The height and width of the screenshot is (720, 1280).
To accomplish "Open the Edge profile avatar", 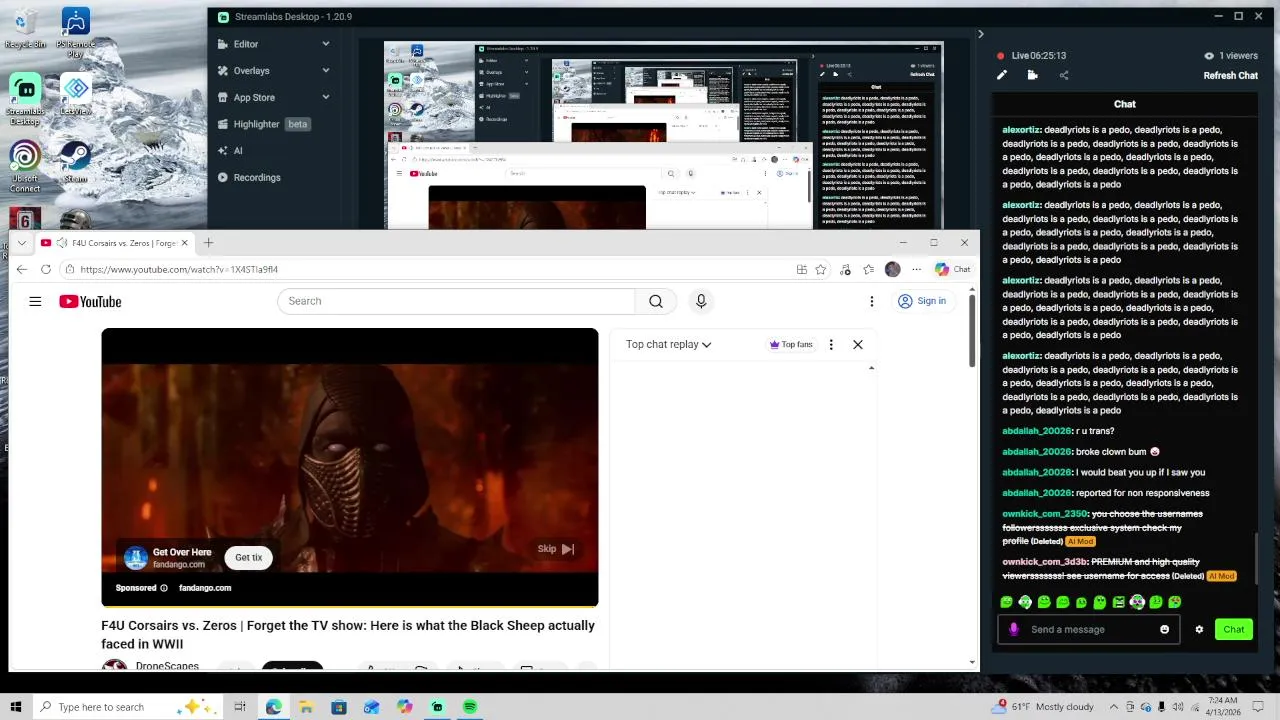I will pyautogui.click(x=893, y=269).
